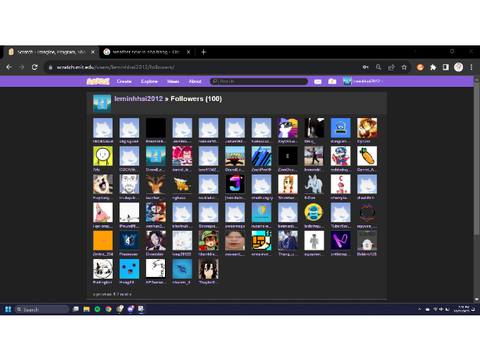The height and width of the screenshot is (360, 480).
Task: Close the Scratch browser tab
Action: pos(93,52)
